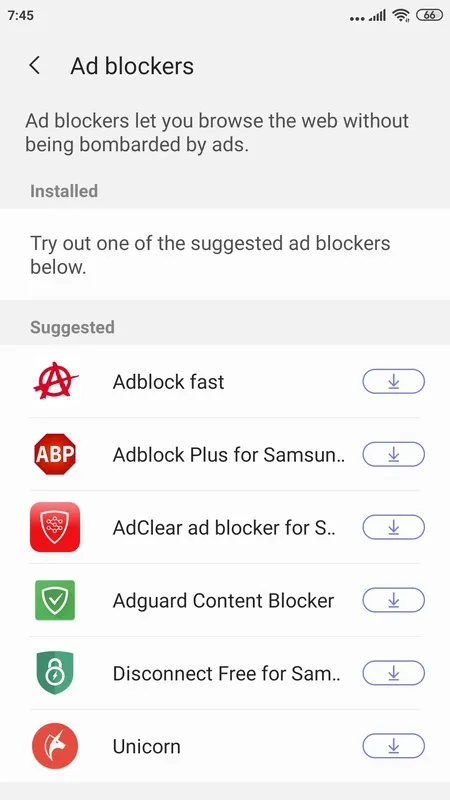450x800 pixels.
Task: Download the Unicorn ad blocker
Action: point(393,746)
